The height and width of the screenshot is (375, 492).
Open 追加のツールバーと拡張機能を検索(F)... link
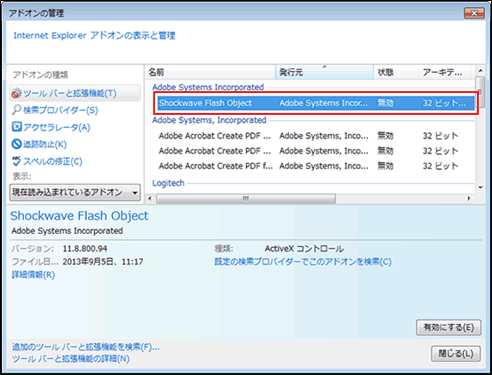(86, 347)
